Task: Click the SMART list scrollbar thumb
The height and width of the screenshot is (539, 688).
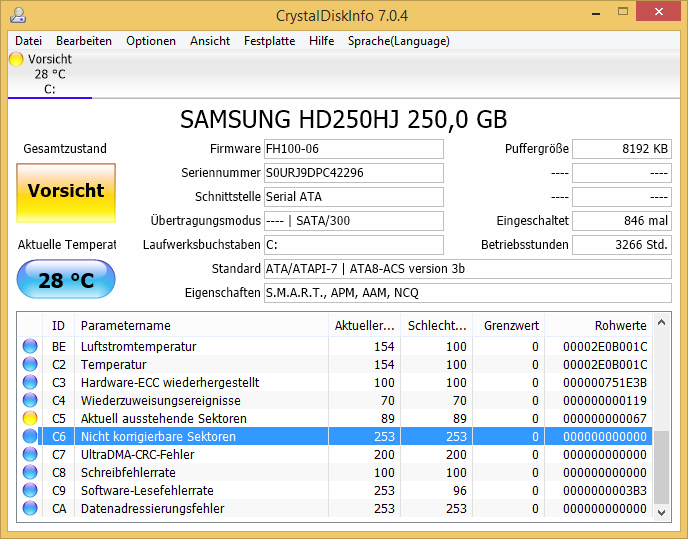Action: point(662,467)
